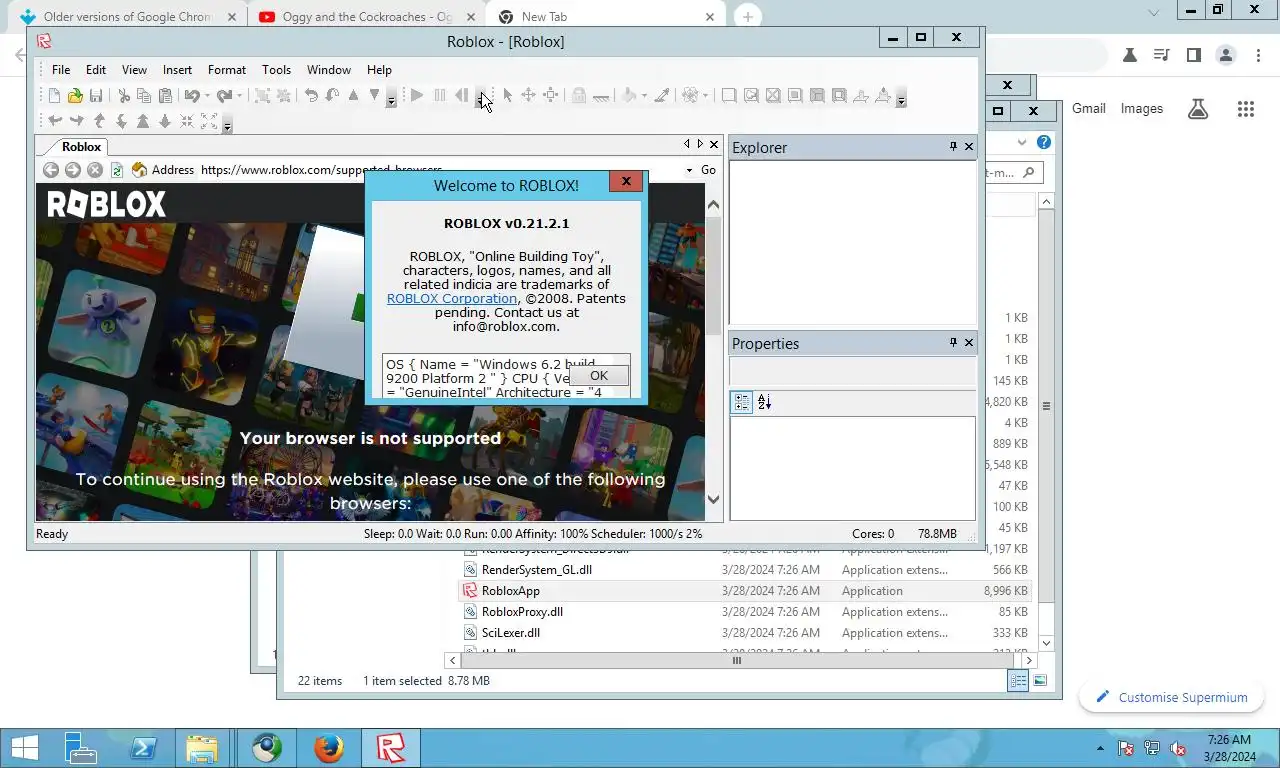Click the Lock padlock tool icon
This screenshot has width=1280, height=768.
(579, 96)
